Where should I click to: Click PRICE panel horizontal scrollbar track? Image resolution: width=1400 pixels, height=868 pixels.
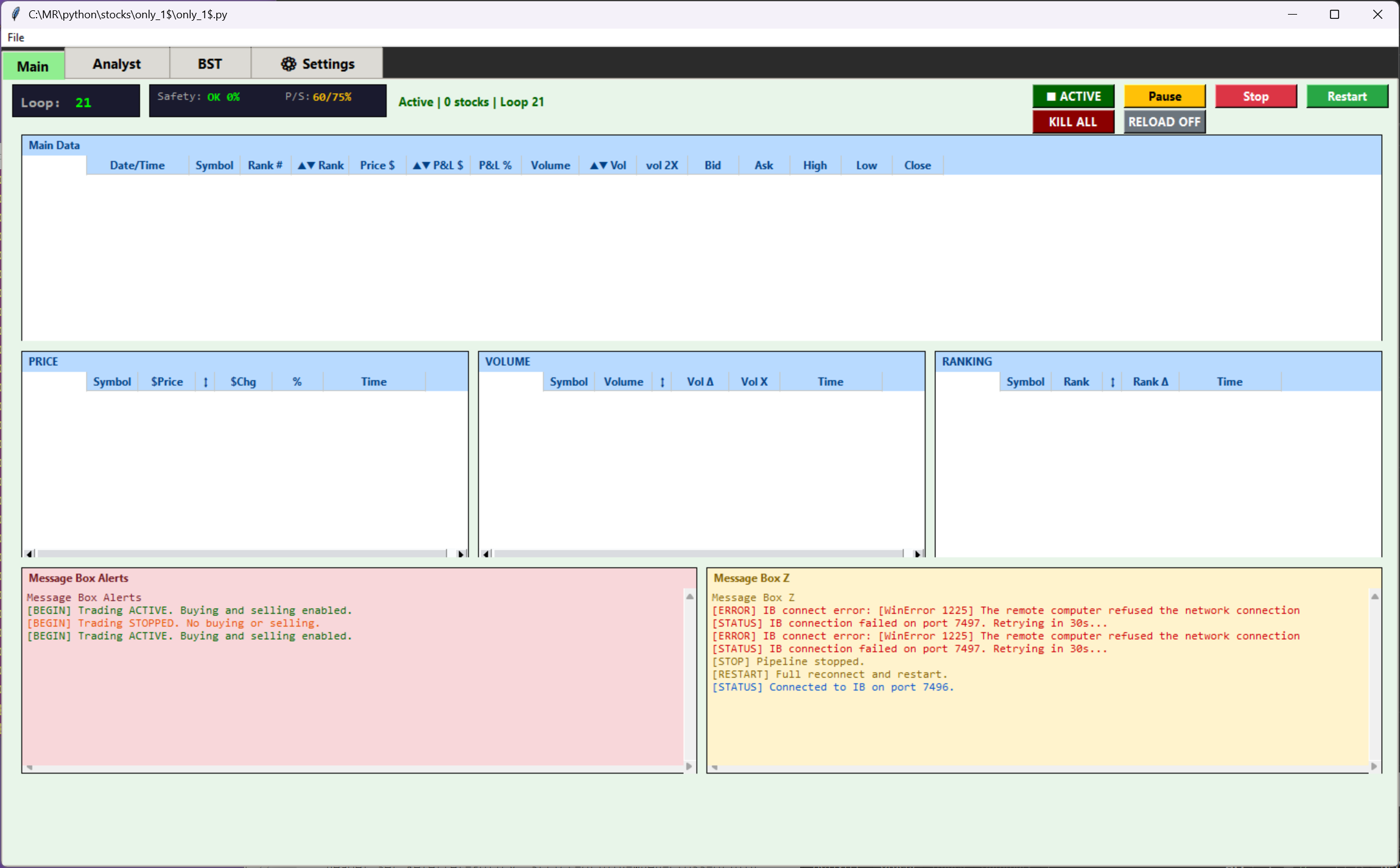(x=242, y=553)
